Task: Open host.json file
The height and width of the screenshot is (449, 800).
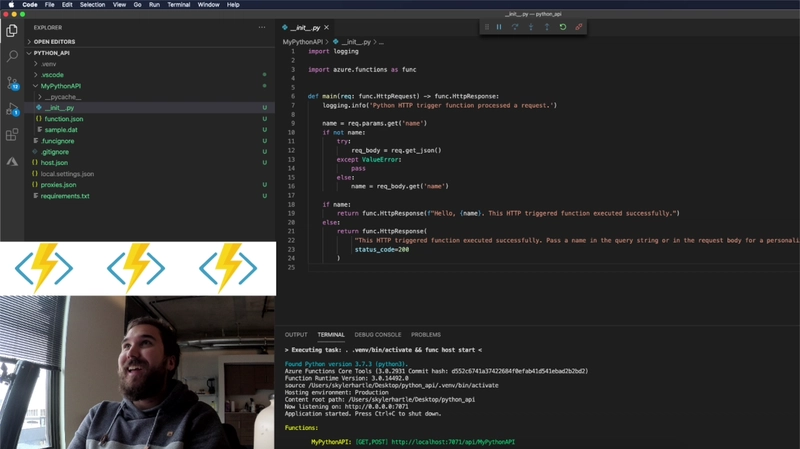Action: point(54,163)
